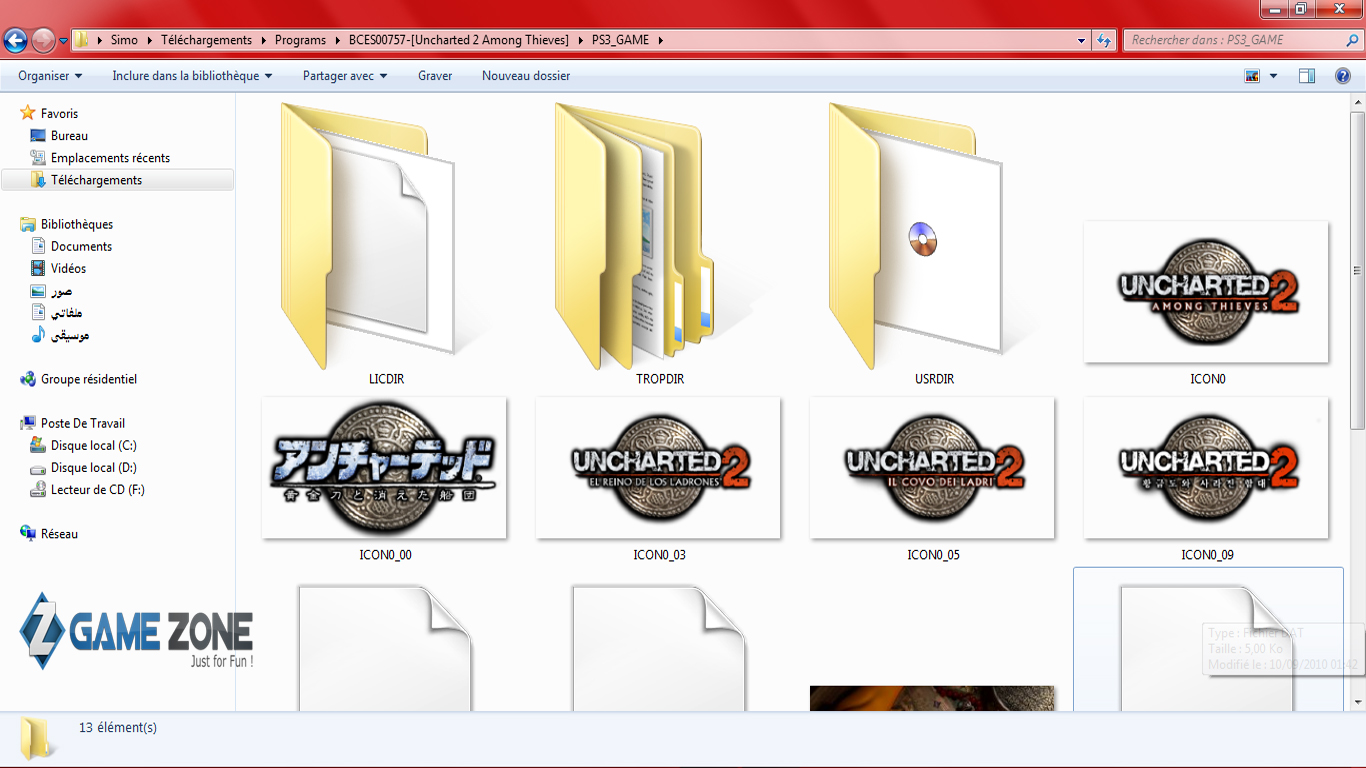Open the view options dropdown arrow
Screen dimensions: 1366x768
pos(1273,76)
